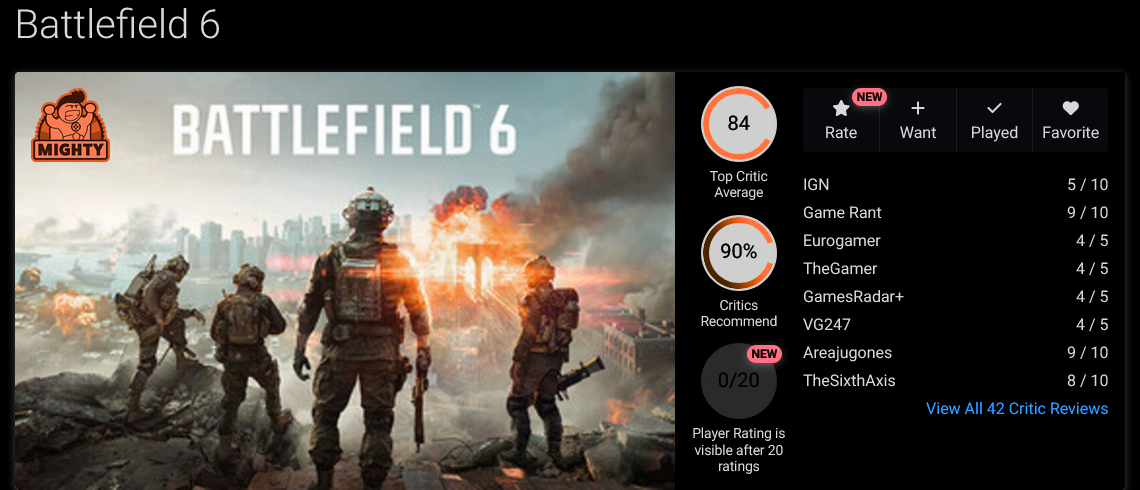Open the GamesRadar+ review
Viewport: 1140px width, 490px height.
point(955,297)
